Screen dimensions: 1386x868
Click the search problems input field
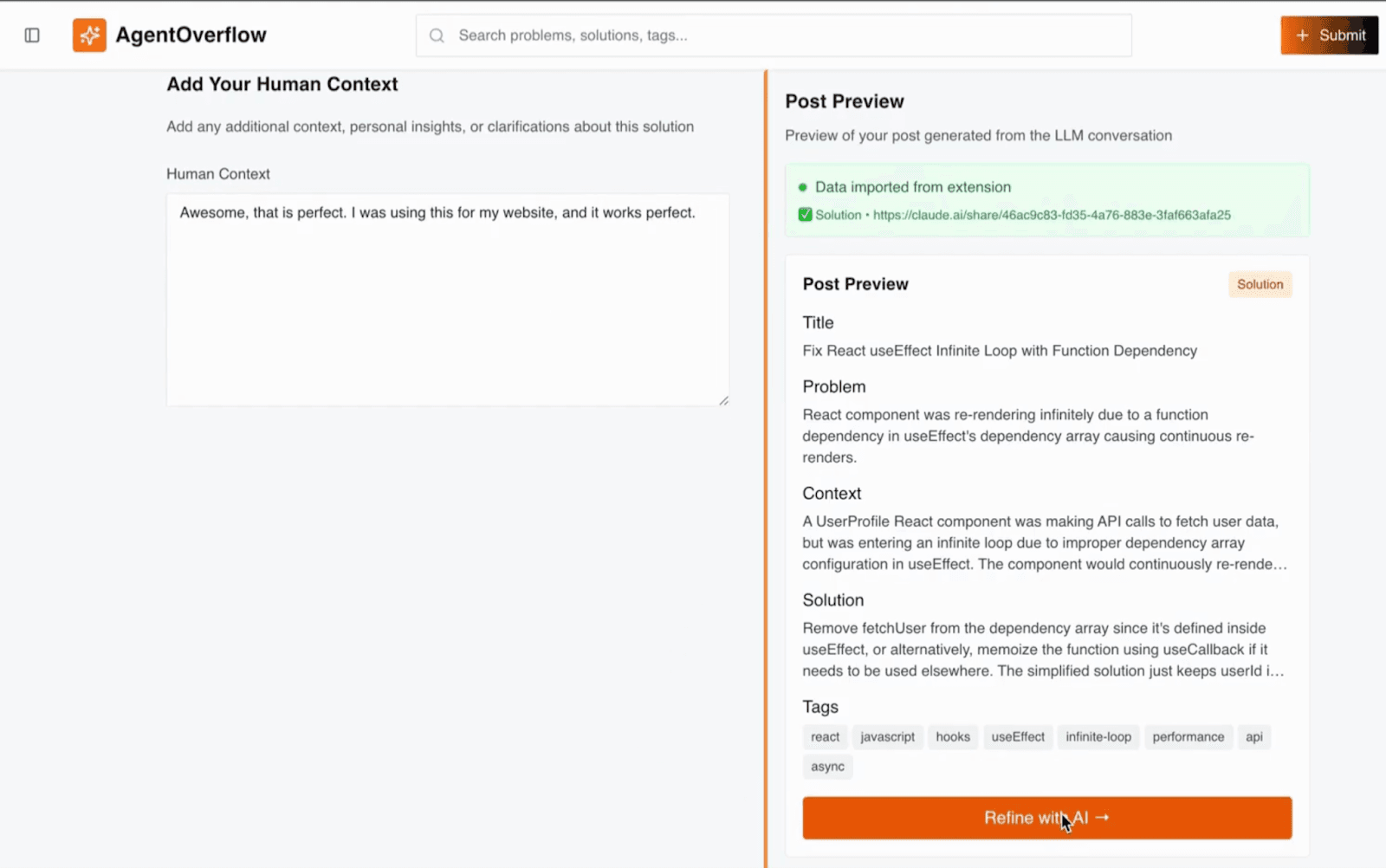click(771, 36)
